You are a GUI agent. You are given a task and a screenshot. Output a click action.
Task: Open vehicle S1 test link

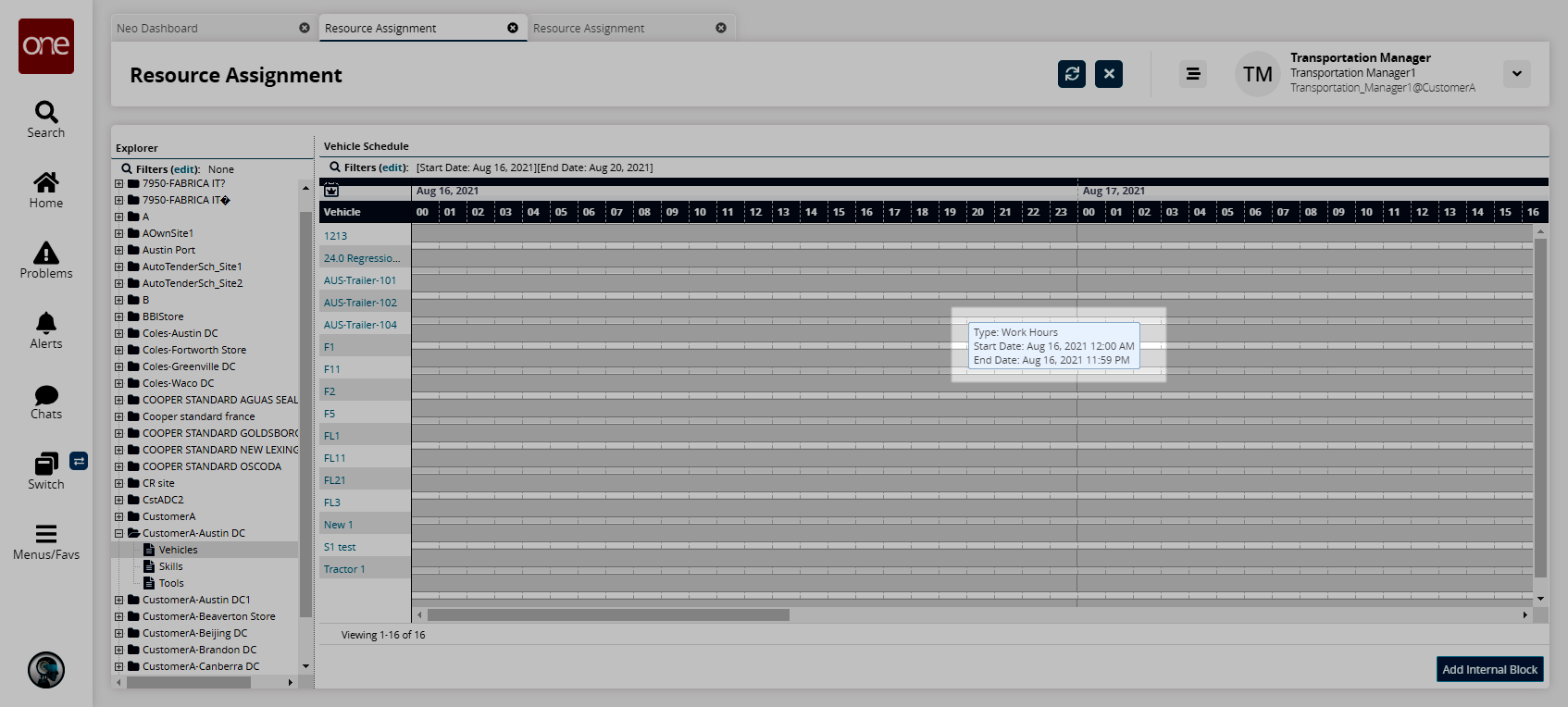pos(340,547)
